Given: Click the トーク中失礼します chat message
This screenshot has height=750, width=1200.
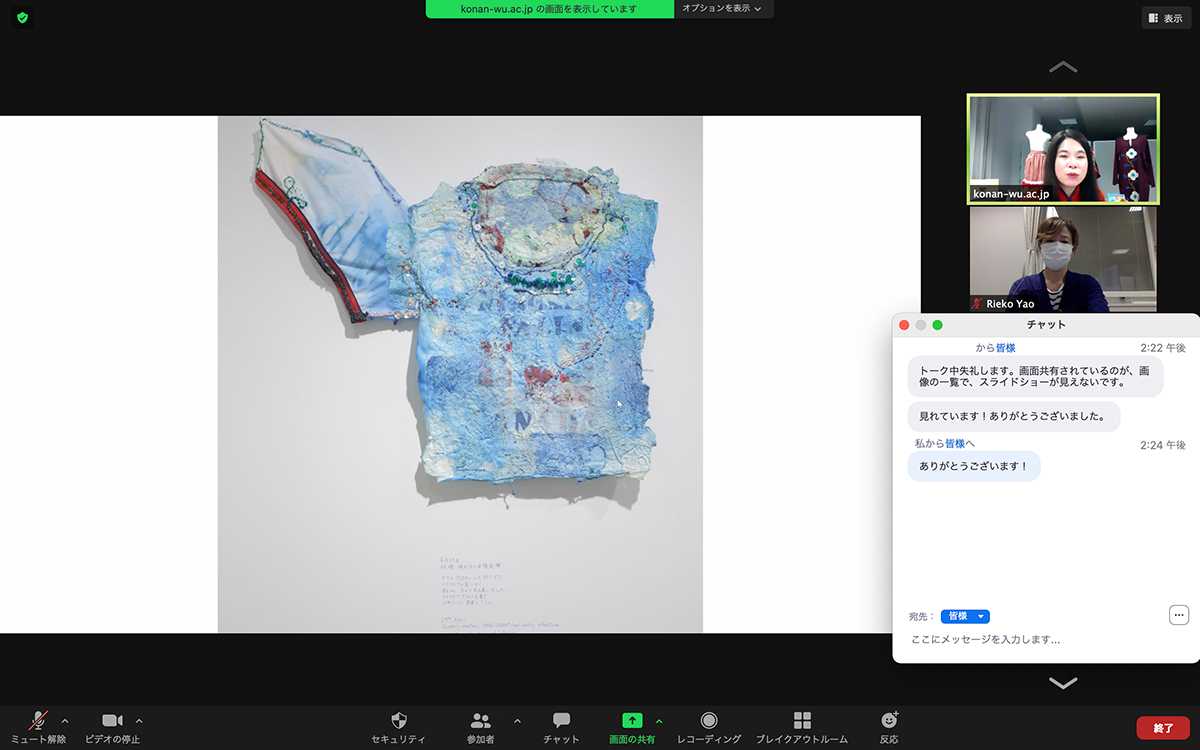Looking at the screenshot, I should (x=1035, y=376).
